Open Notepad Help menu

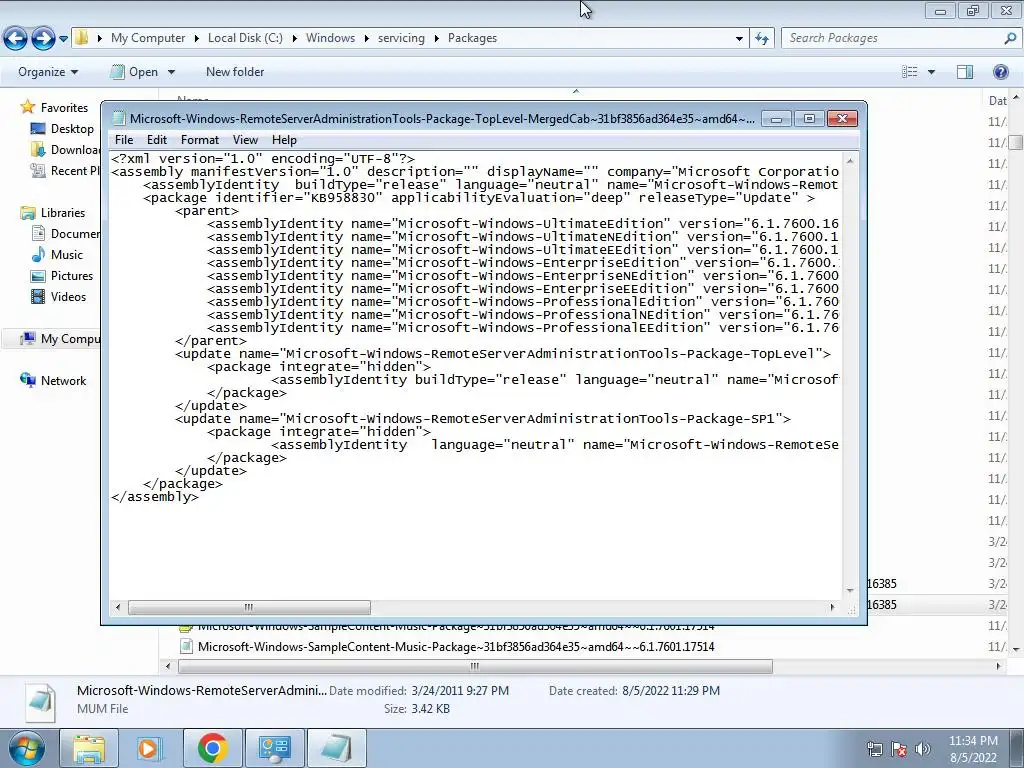[x=284, y=140]
